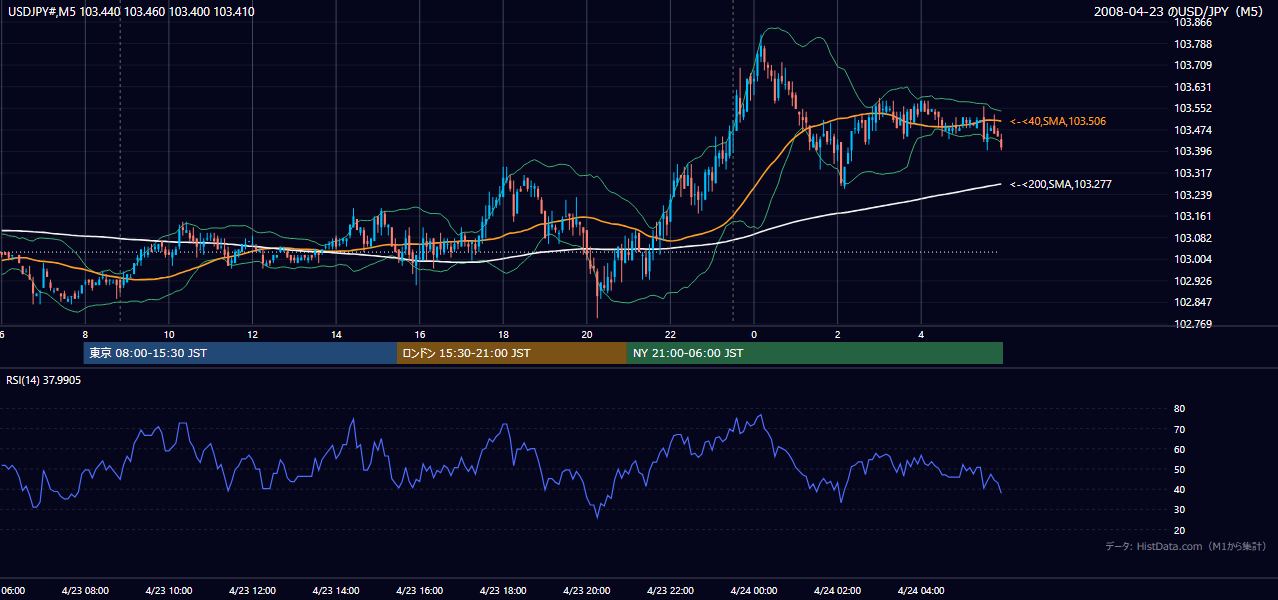The height and width of the screenshot is (600, 1278).
Task: Click hour label 10 under the price chart
Action: coord(169,335)
